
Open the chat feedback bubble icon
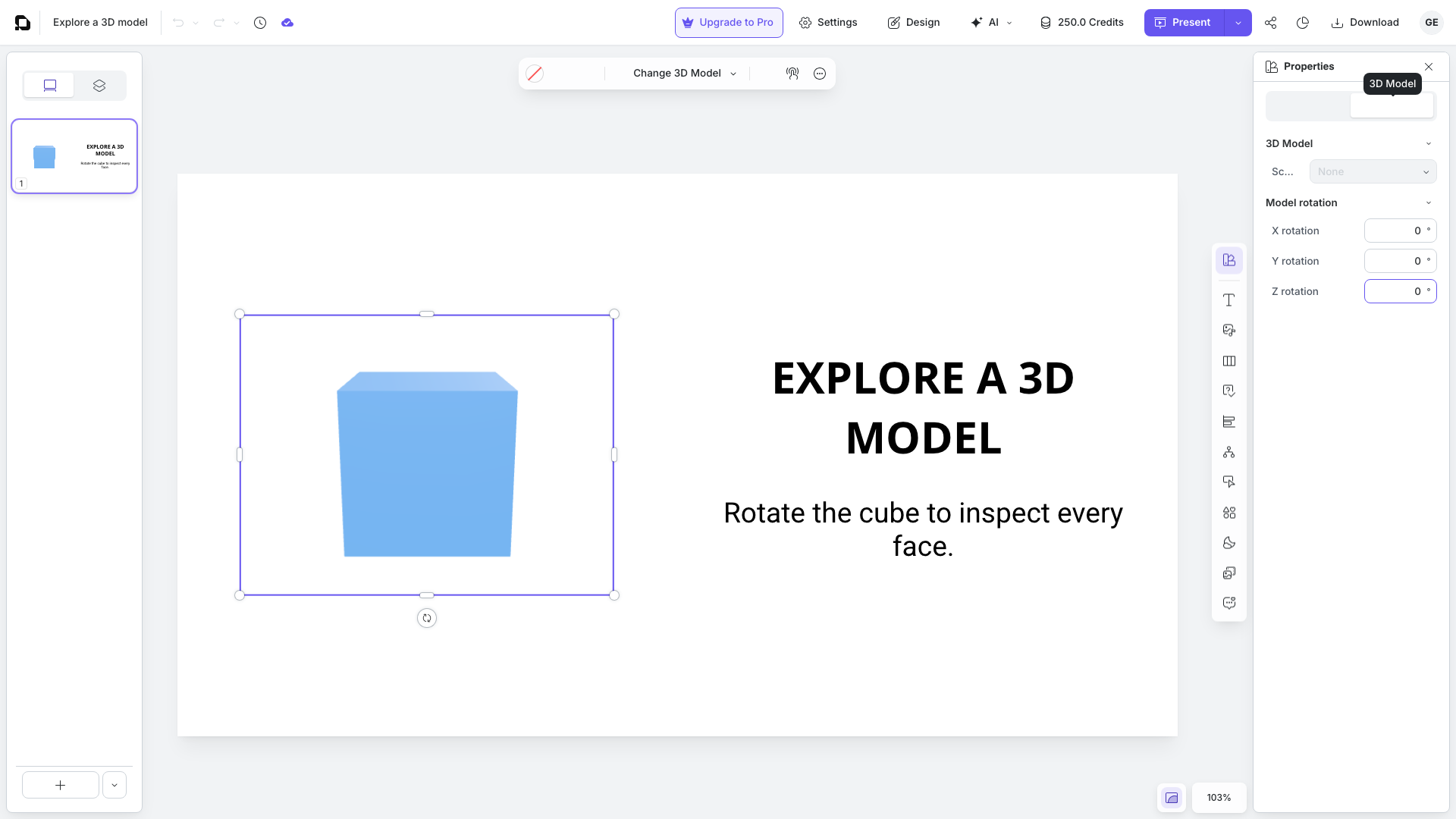1229,604
